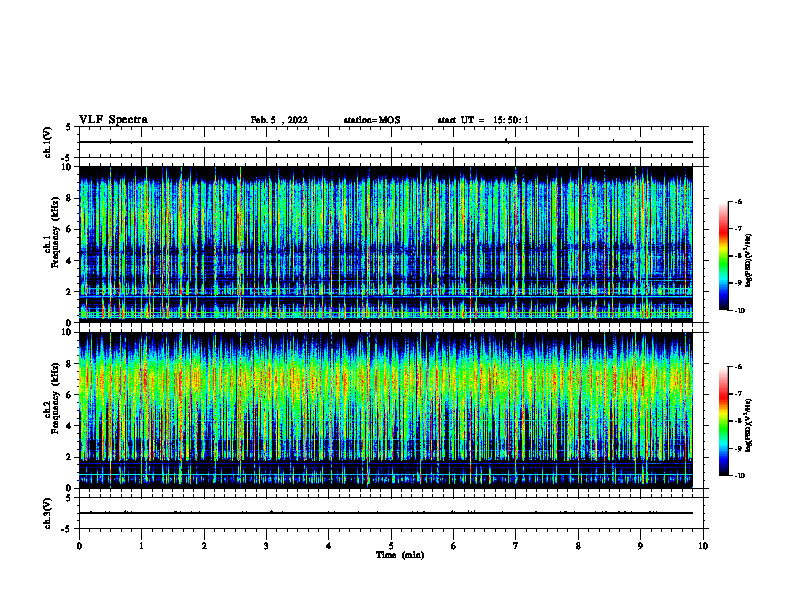Click the "station=MOS" header label
This screenshot has height=612, width=792.
pos(372,120)
